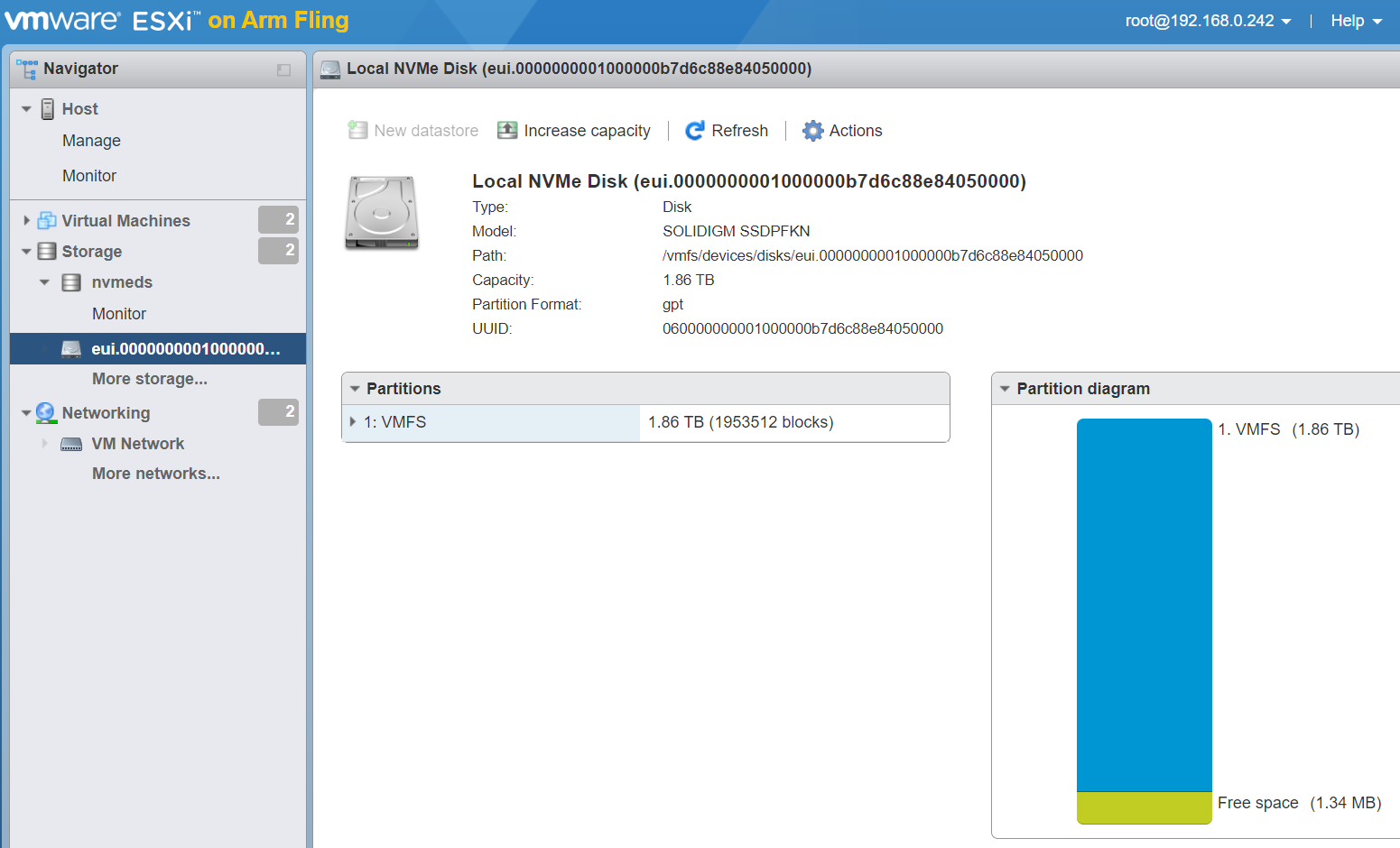Collapse the Partitions panel
This screenshot has width=1400, height=848.
click(355, 389)
